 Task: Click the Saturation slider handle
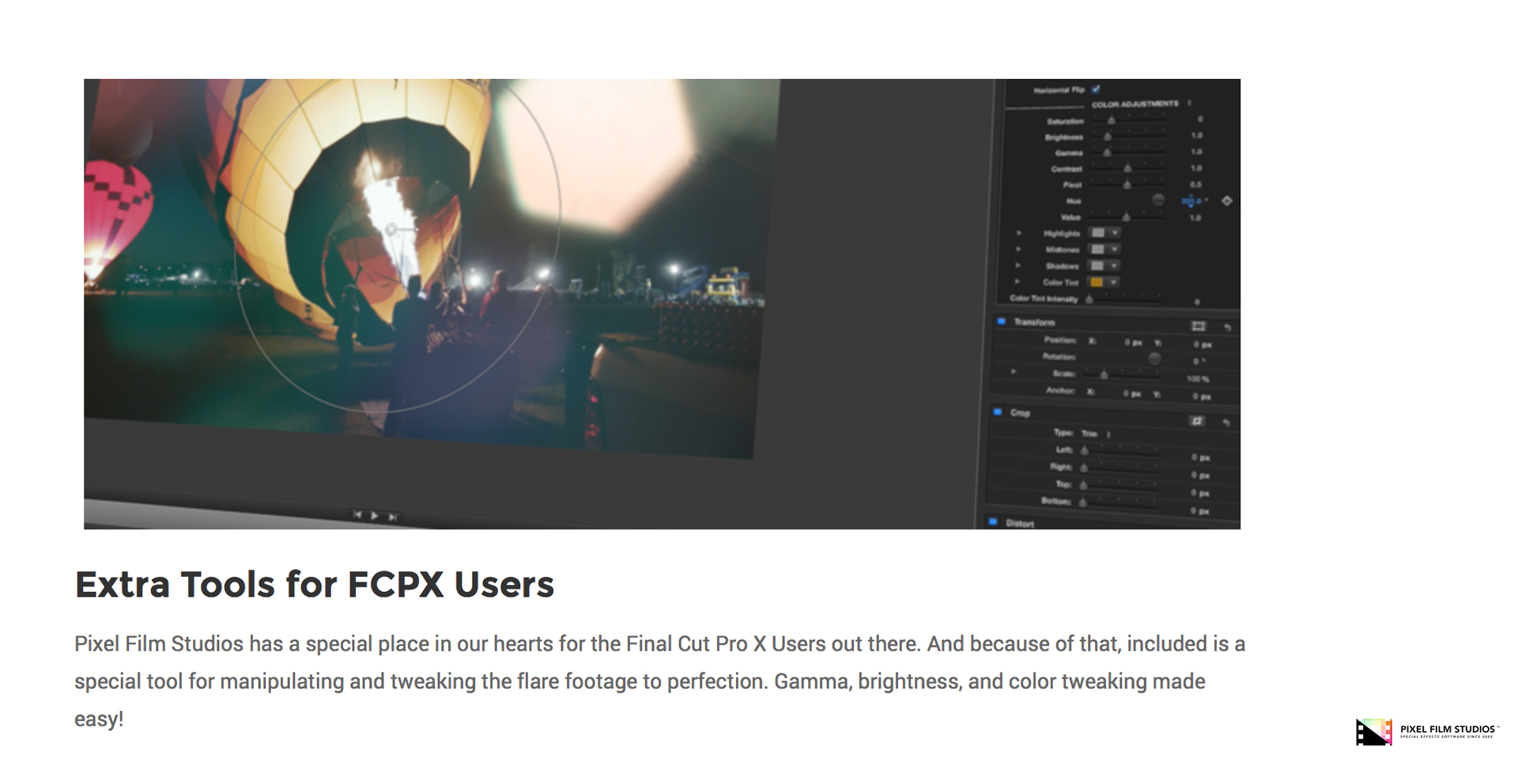tap(1112, 120)
